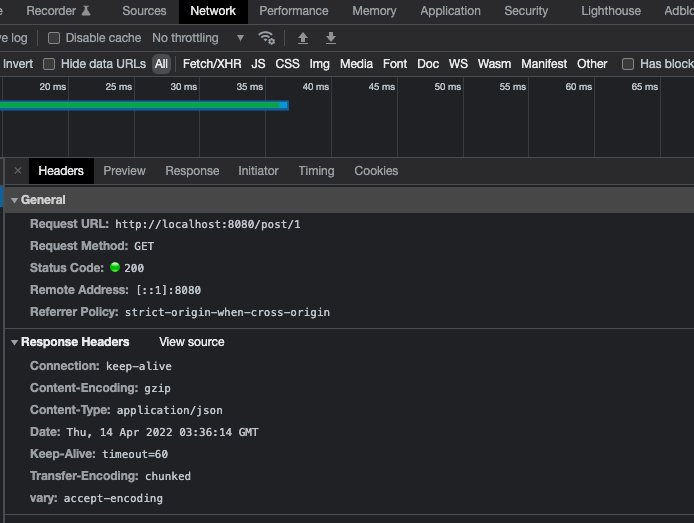Click the Content-Type value application/json

(x=170, y=410)
